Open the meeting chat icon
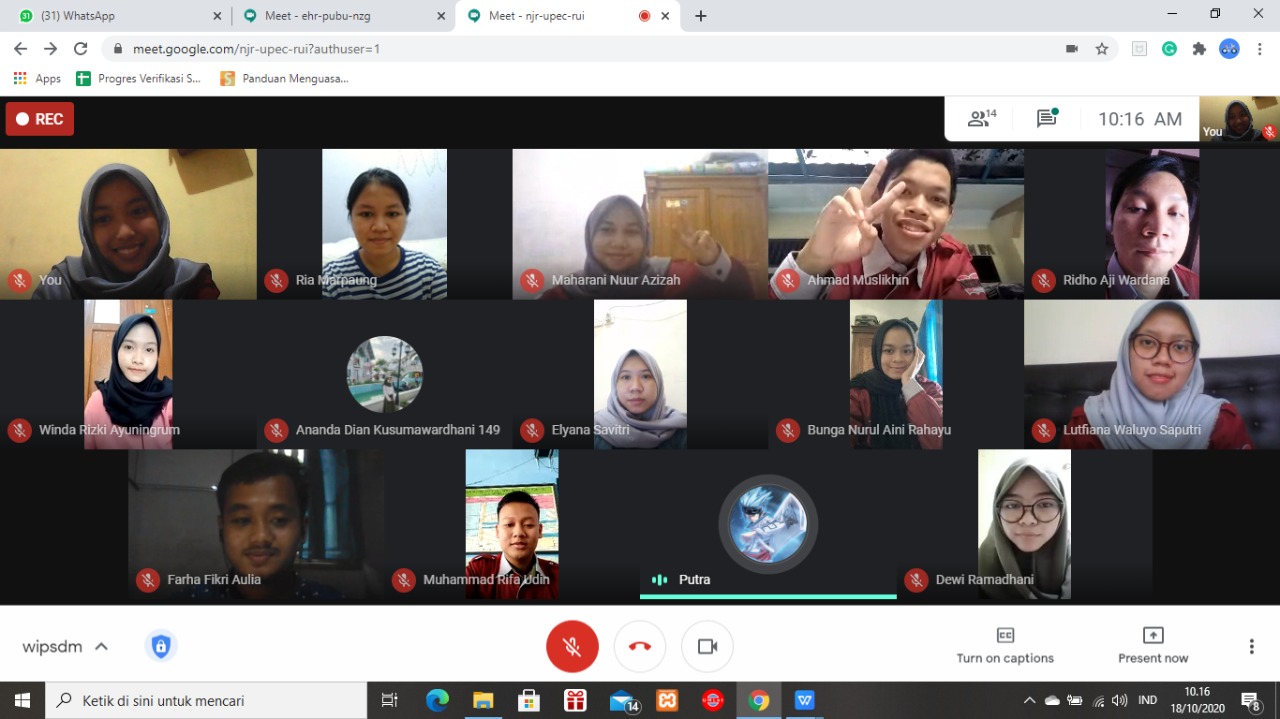Image resolution: width=1280 pixels, height=719 pixels. pos(1047,119)
